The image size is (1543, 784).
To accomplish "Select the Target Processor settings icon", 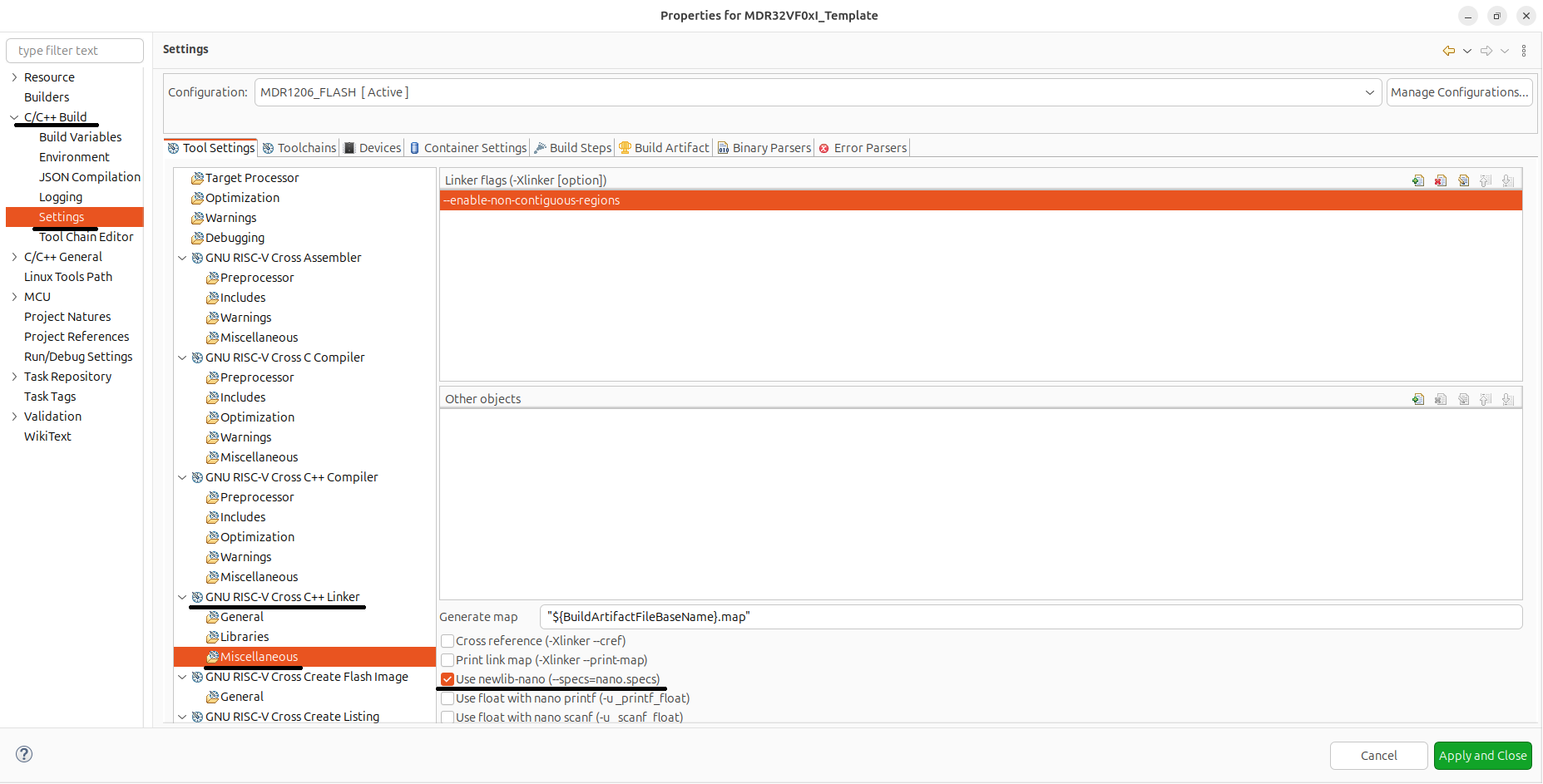I will [197, 178].
